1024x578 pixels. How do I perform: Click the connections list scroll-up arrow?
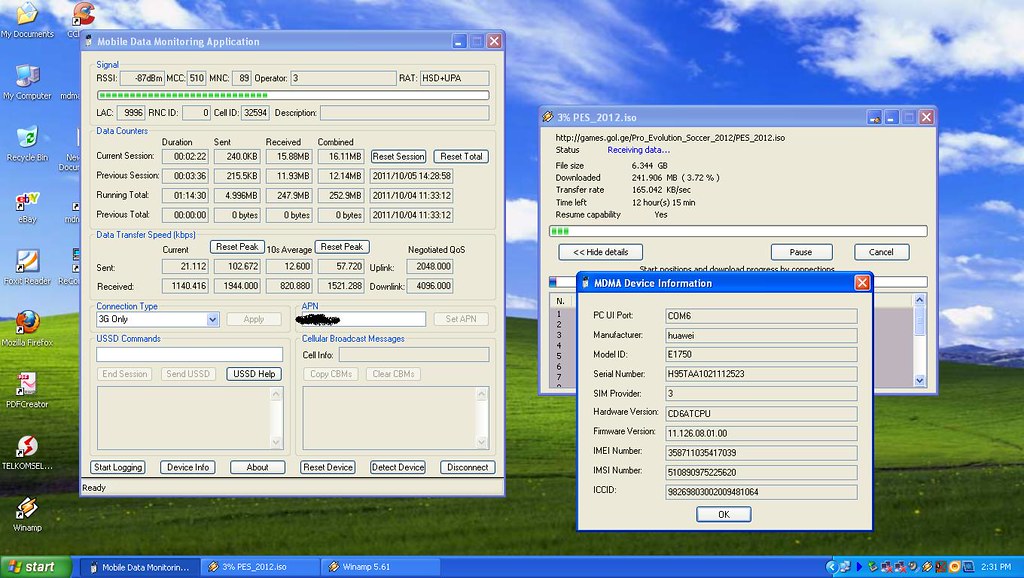tap(920, 300)
